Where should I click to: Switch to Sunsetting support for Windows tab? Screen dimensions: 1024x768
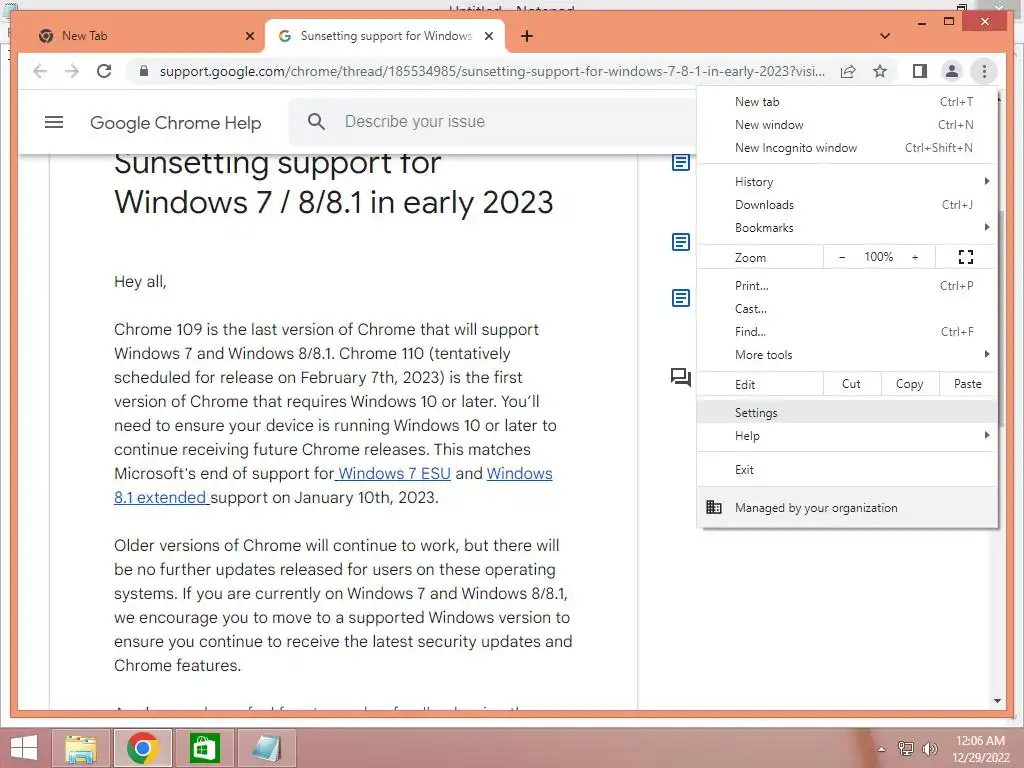point(385,36)
